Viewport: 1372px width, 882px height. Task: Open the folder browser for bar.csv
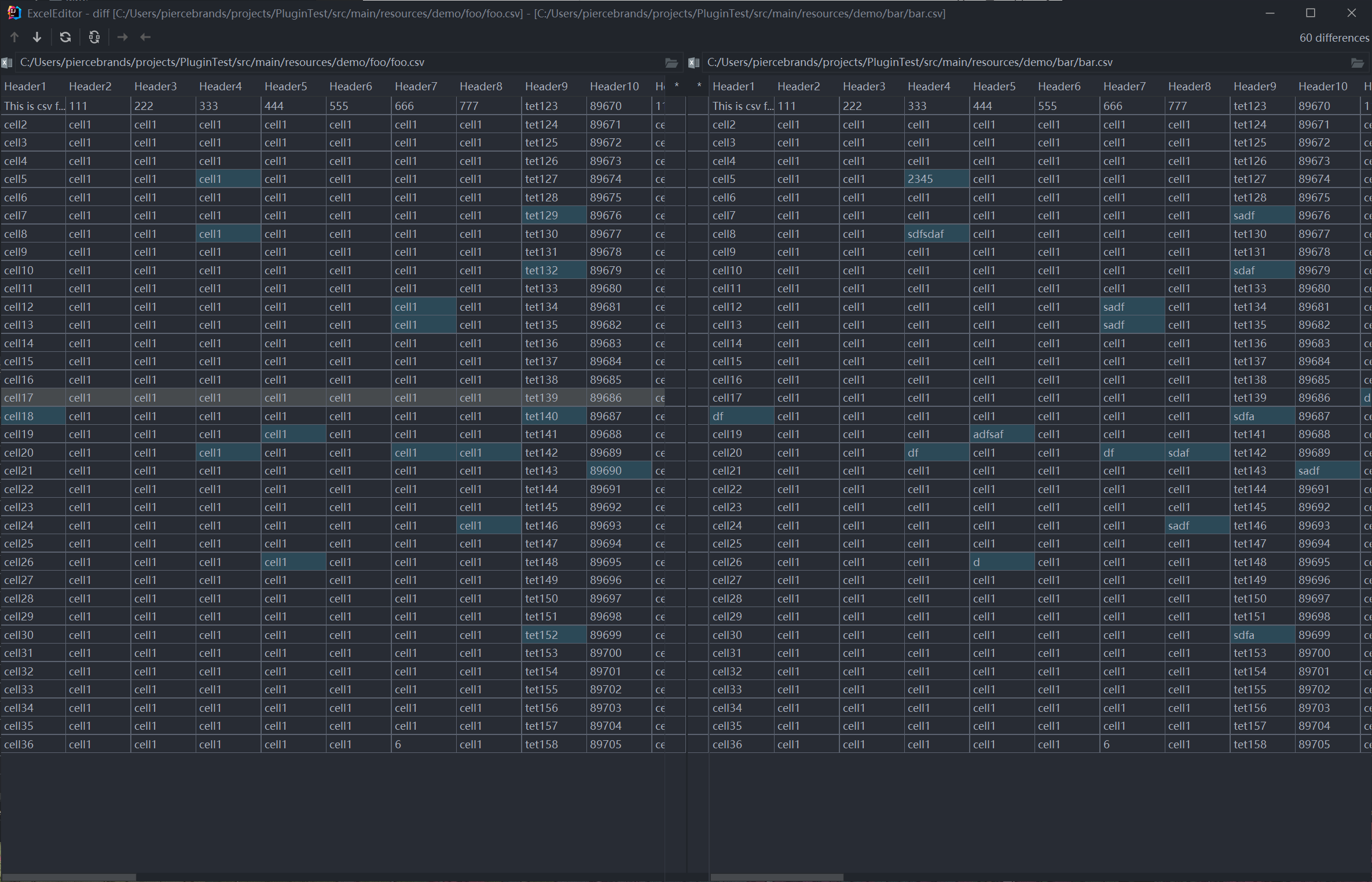[x=1357, y=63]
